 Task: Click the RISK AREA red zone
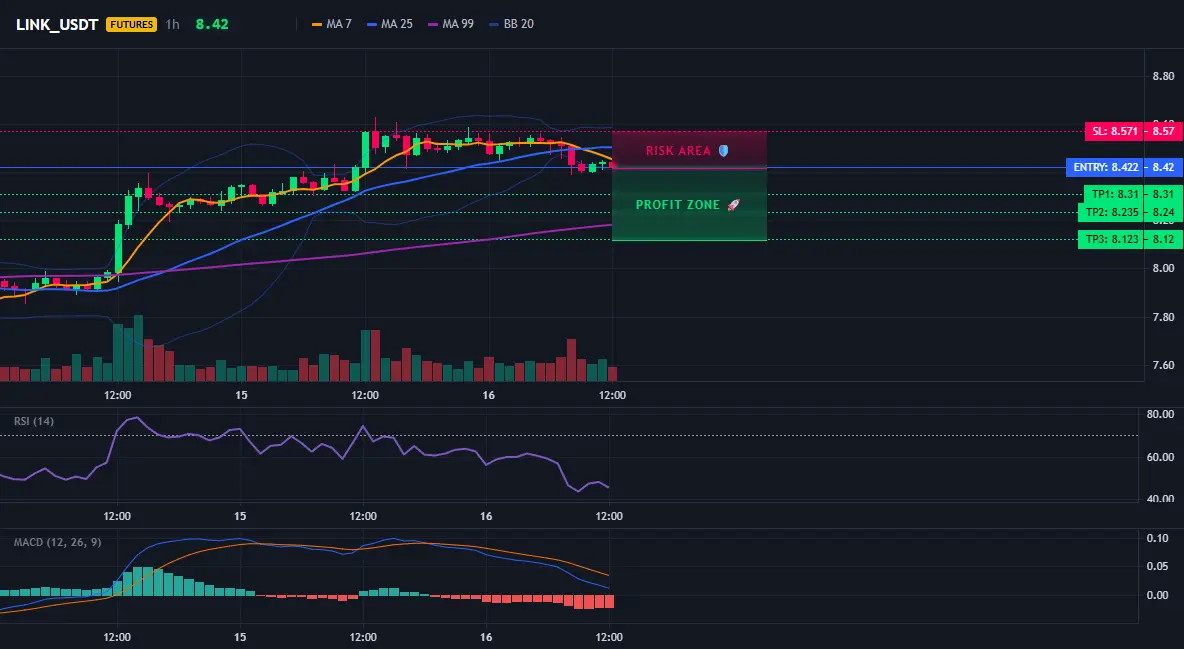point(689,150)
